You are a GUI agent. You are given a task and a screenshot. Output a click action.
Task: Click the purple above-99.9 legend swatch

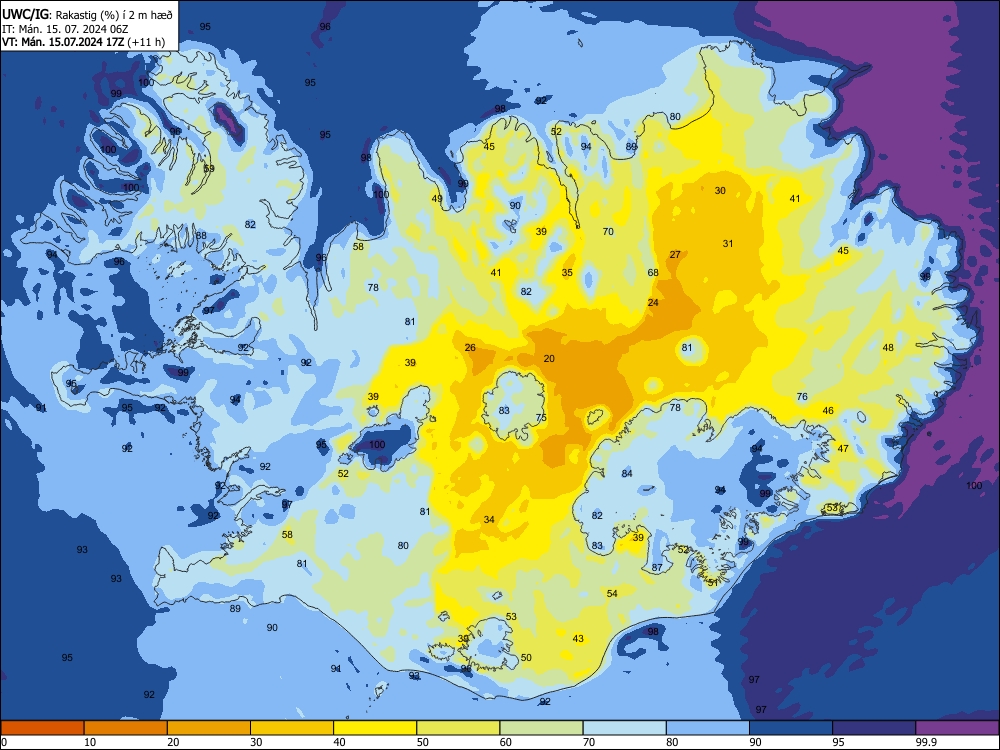tap(957, 728)
